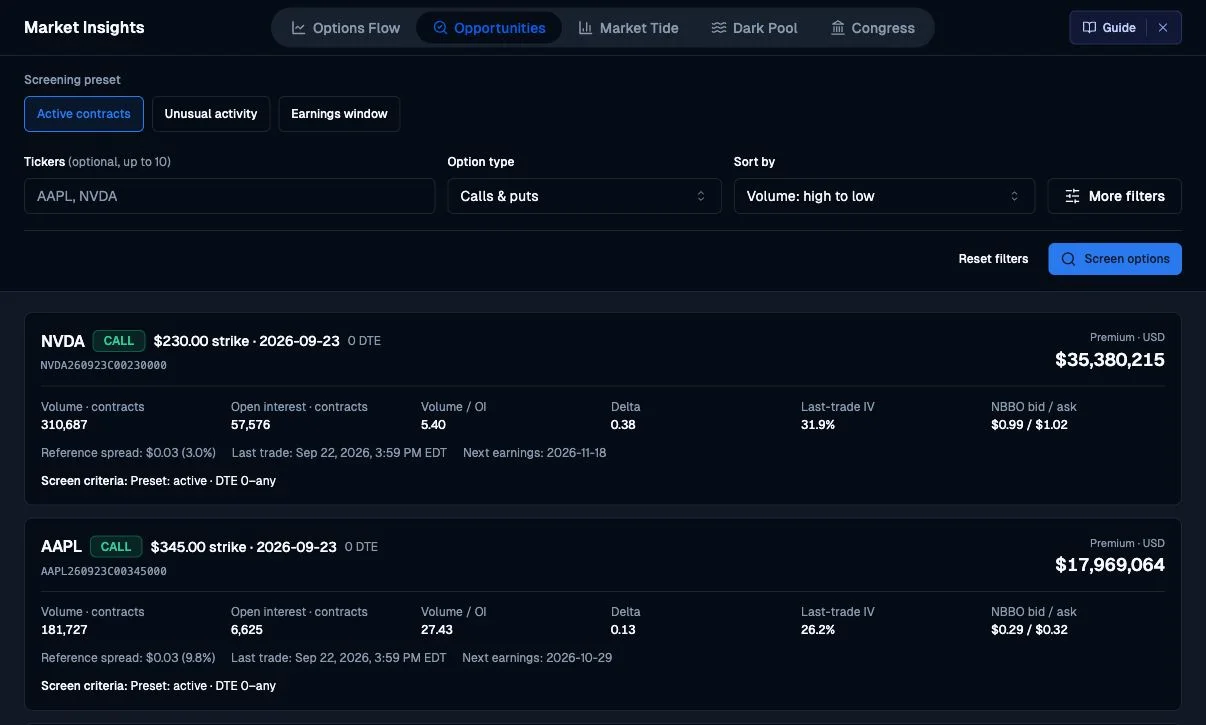Open the Guide button
1206x725 pixels.
pyautogui.click(x=1108, y=28)
